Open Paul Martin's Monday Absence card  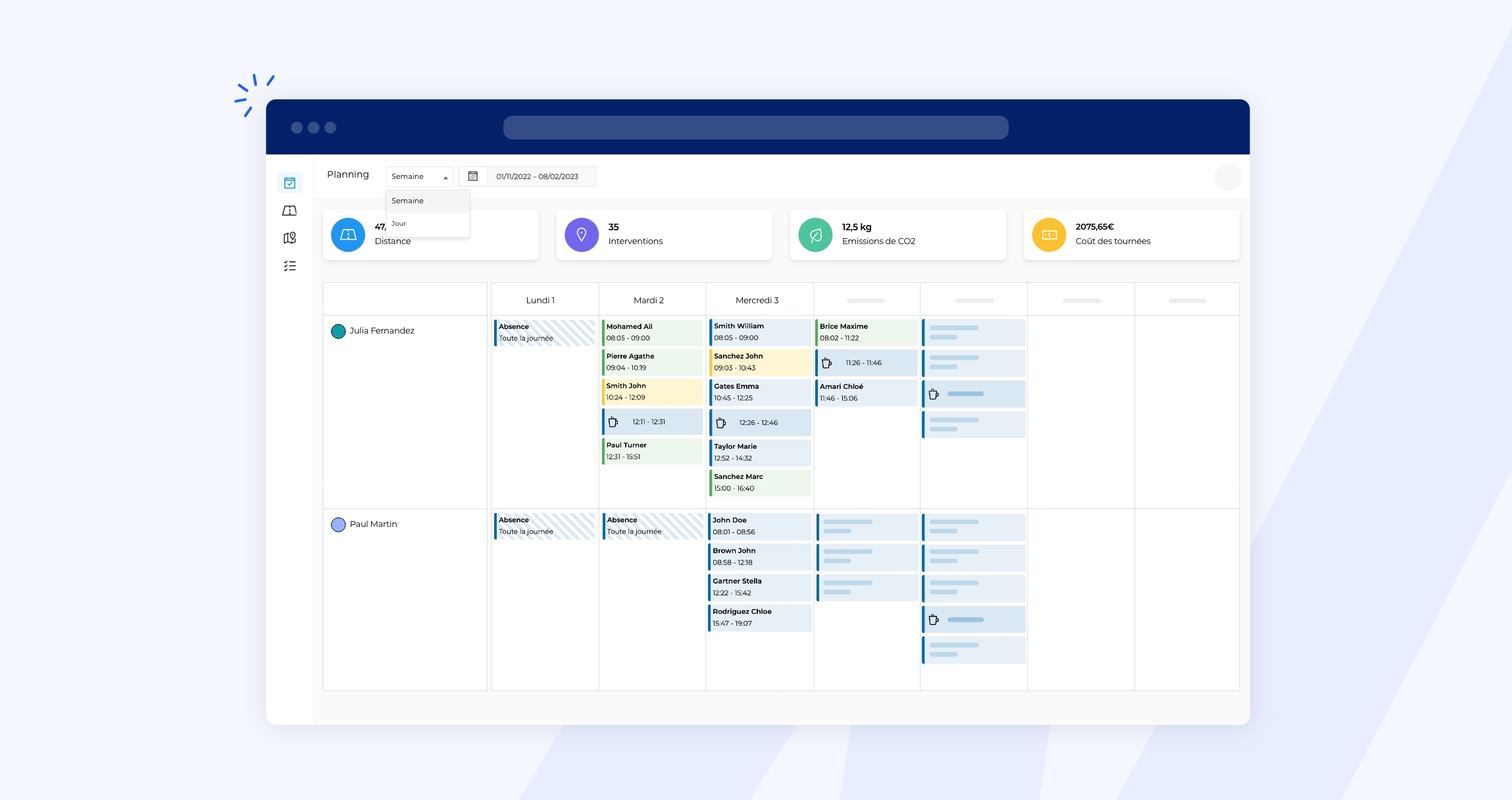click(x=545, y=526)
